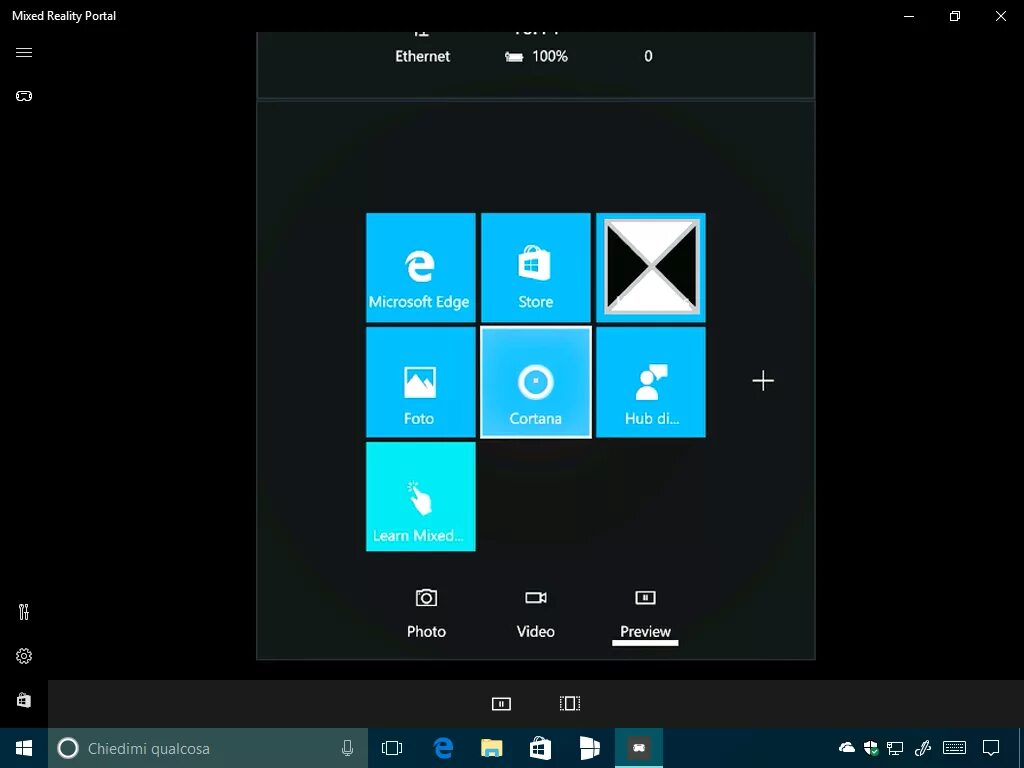Click the dashed-frame view icon in bottom bar
Image resolution: width=1024 pixels, height=768 pixels.
[x=570, y=703]
